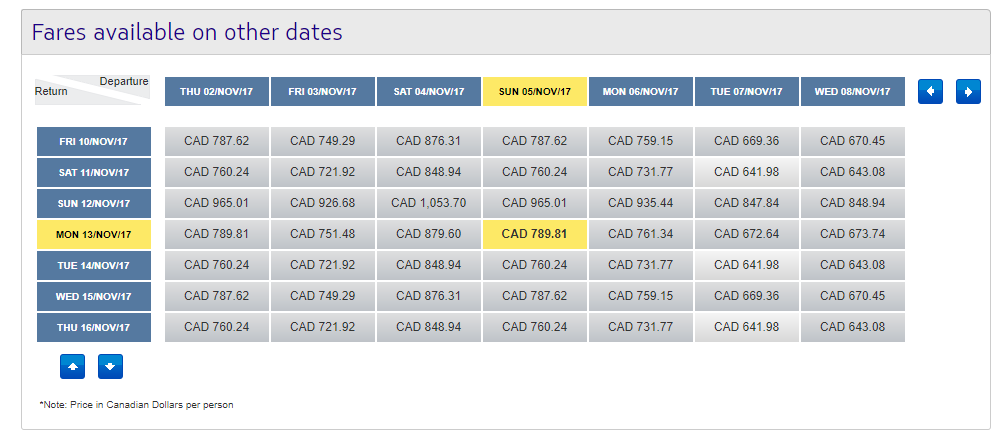Pick CAD 669.36 fare in WED 15/NOV row
The height and width of the screenshot is (438, 998).
click(x=747, y=297)
